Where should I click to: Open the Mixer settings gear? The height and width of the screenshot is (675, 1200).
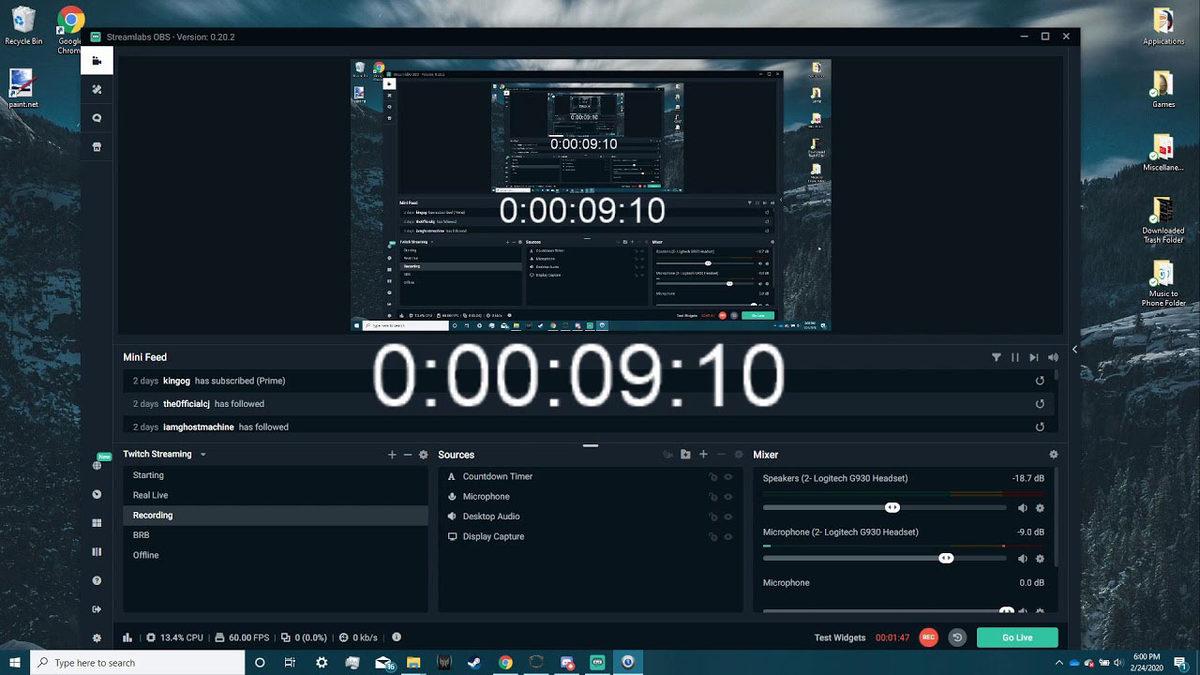pyautogui.click(x=1053, y=454)
